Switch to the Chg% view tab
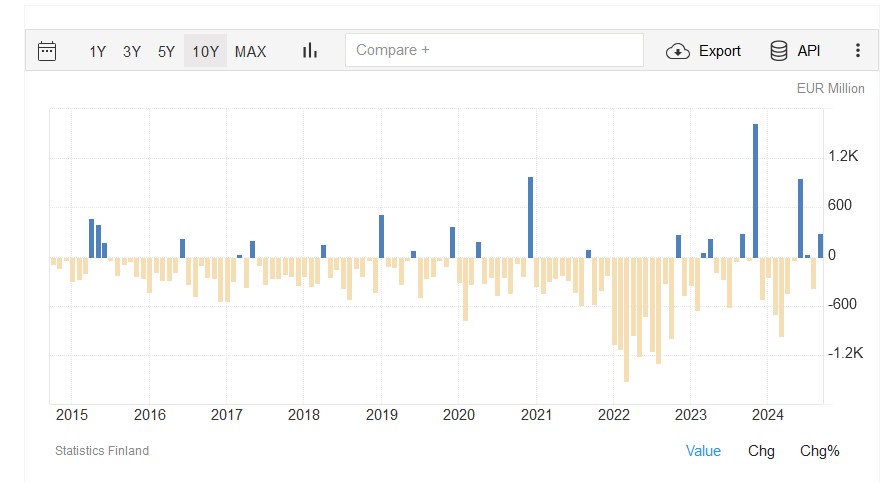 pos(819,451)
